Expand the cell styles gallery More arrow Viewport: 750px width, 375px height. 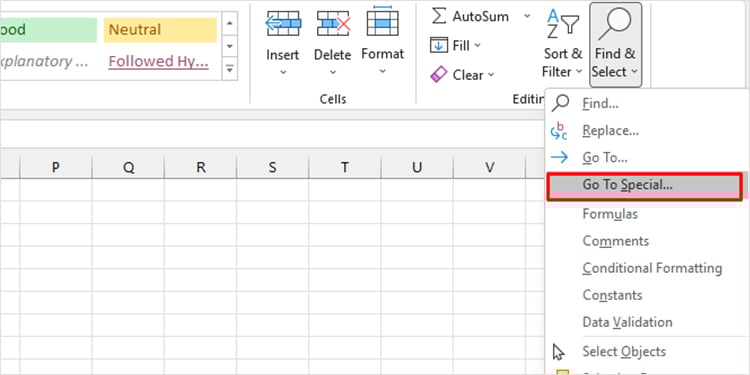(230, 69)
